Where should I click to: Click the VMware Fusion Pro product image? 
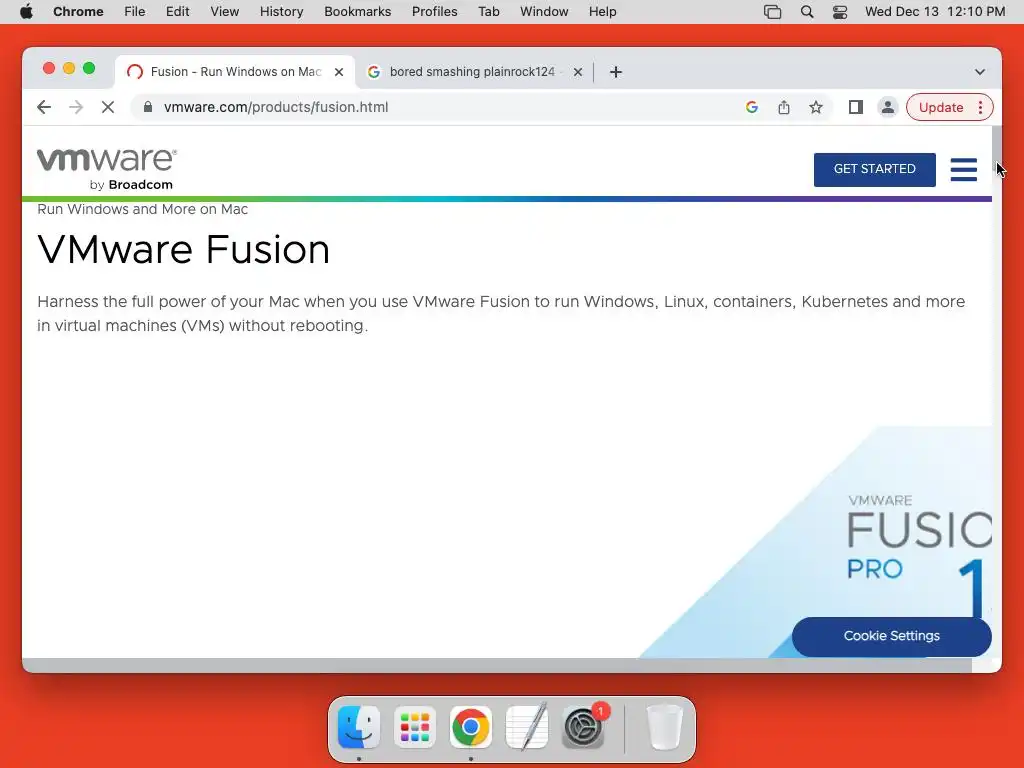click(816, 542)
